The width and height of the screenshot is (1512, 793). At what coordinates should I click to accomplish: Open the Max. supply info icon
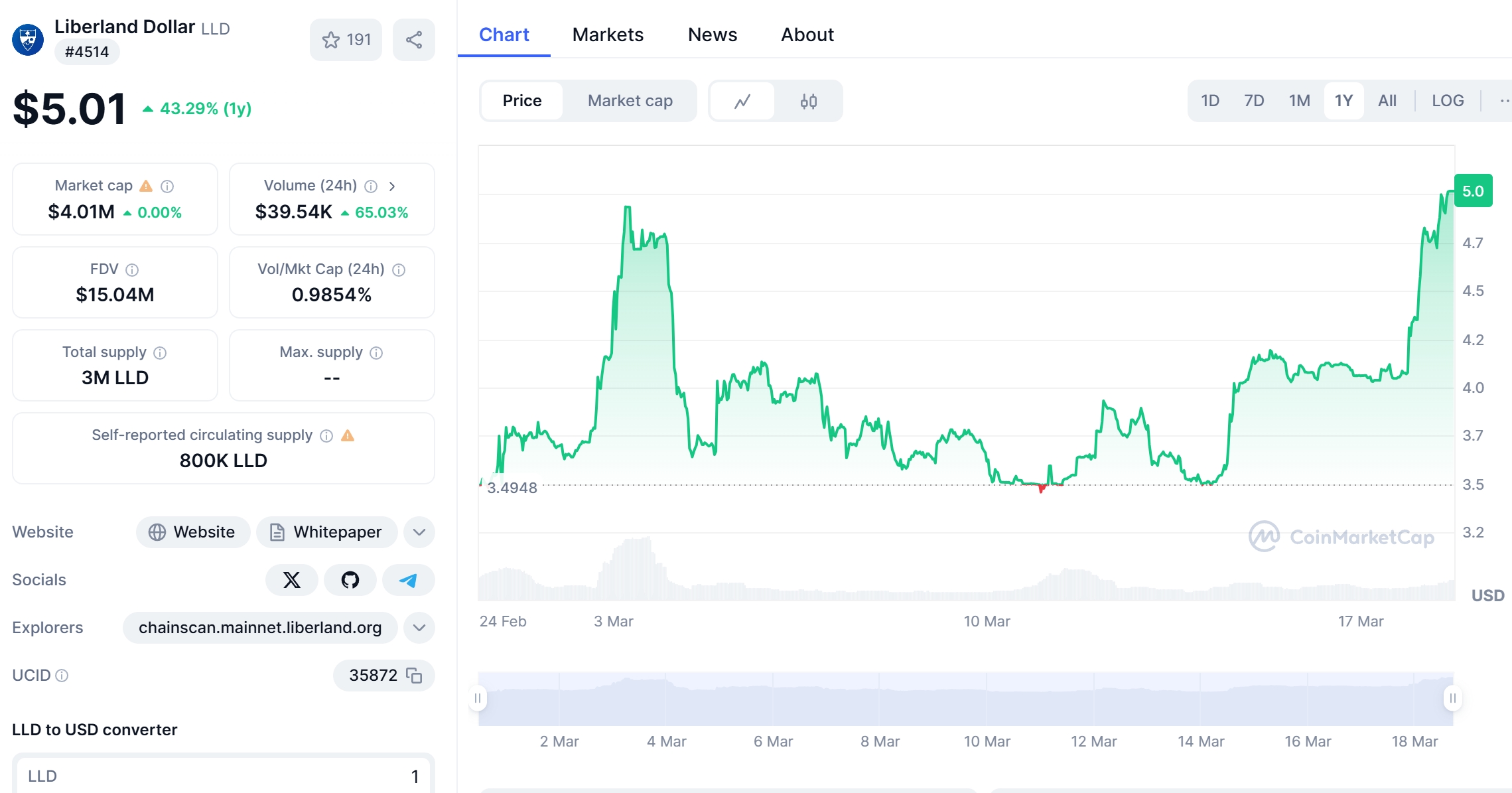tap(376, 352)
